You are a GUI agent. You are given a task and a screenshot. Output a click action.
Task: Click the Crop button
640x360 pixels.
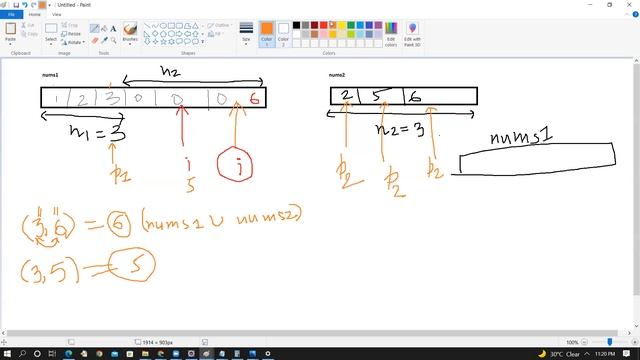[69, 25]
